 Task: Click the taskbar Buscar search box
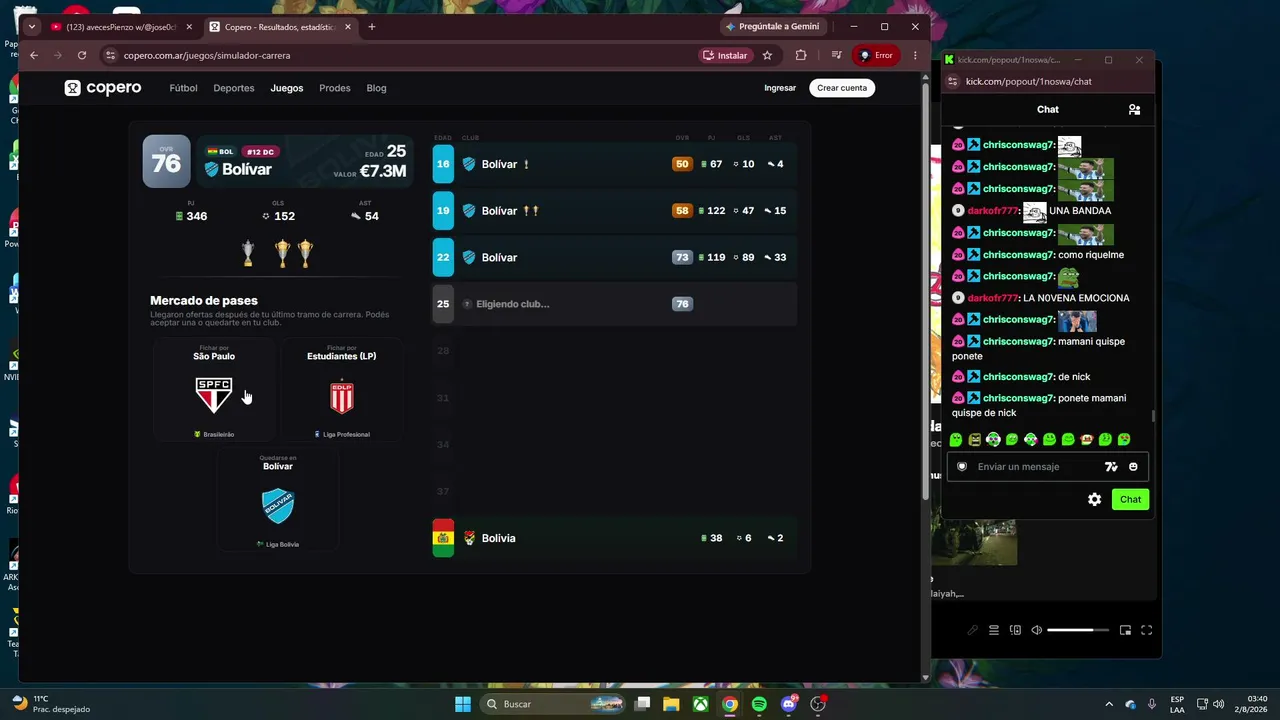pos(554,704)
